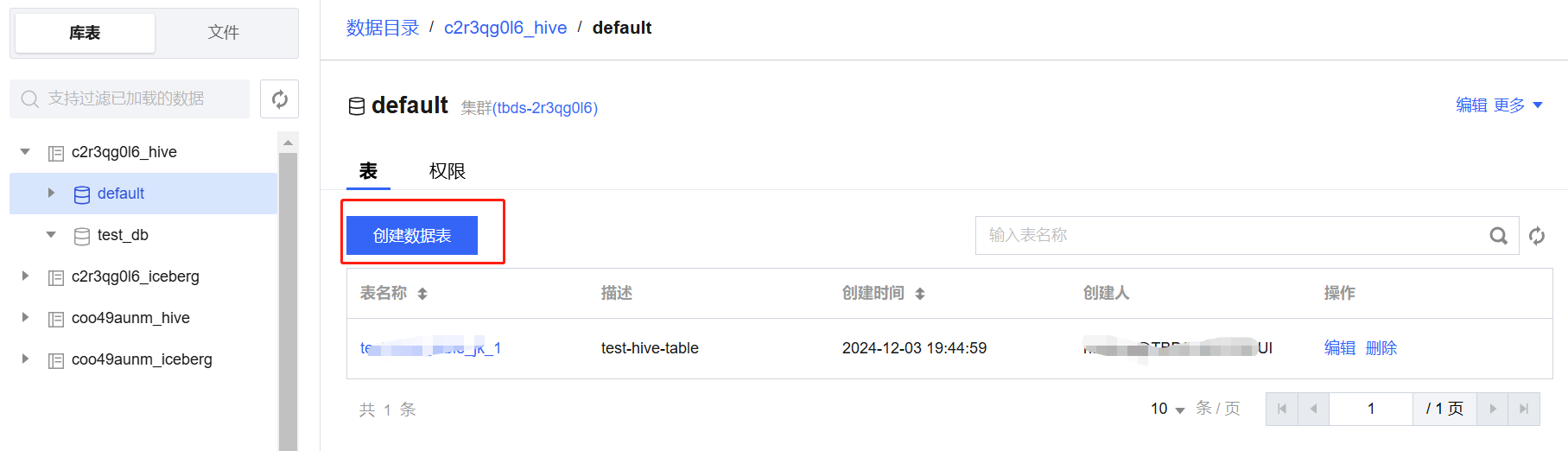Refresh the table list with reload icon

tap(1537, 236)
